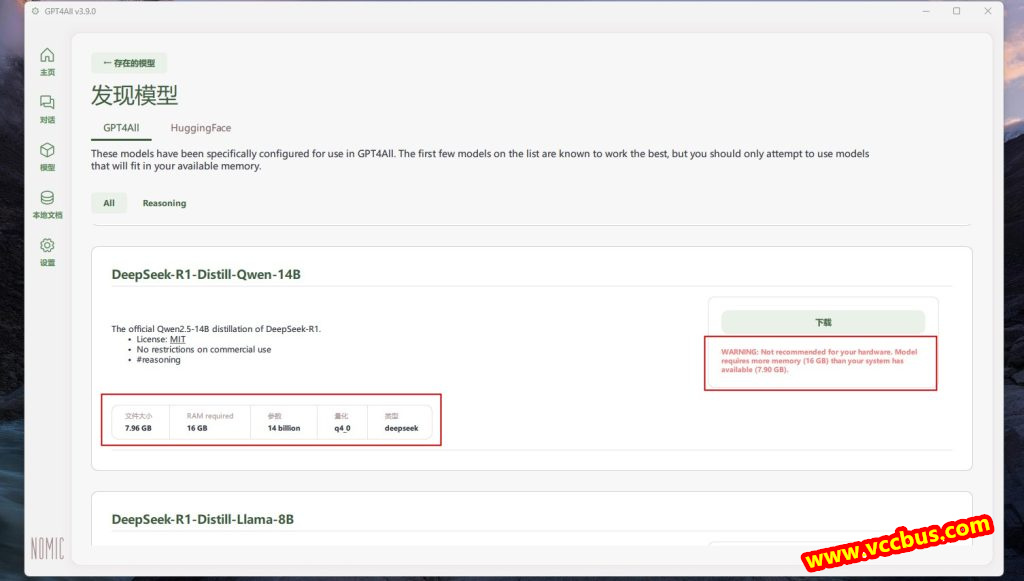
Task: Maximize the GPT4All window
Action: pos(956,11)
